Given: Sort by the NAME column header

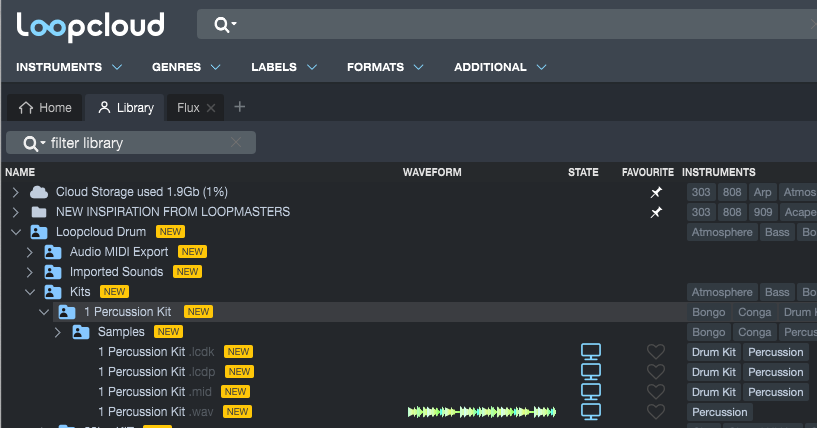Looking at the screenshot, I should (20, 172).
